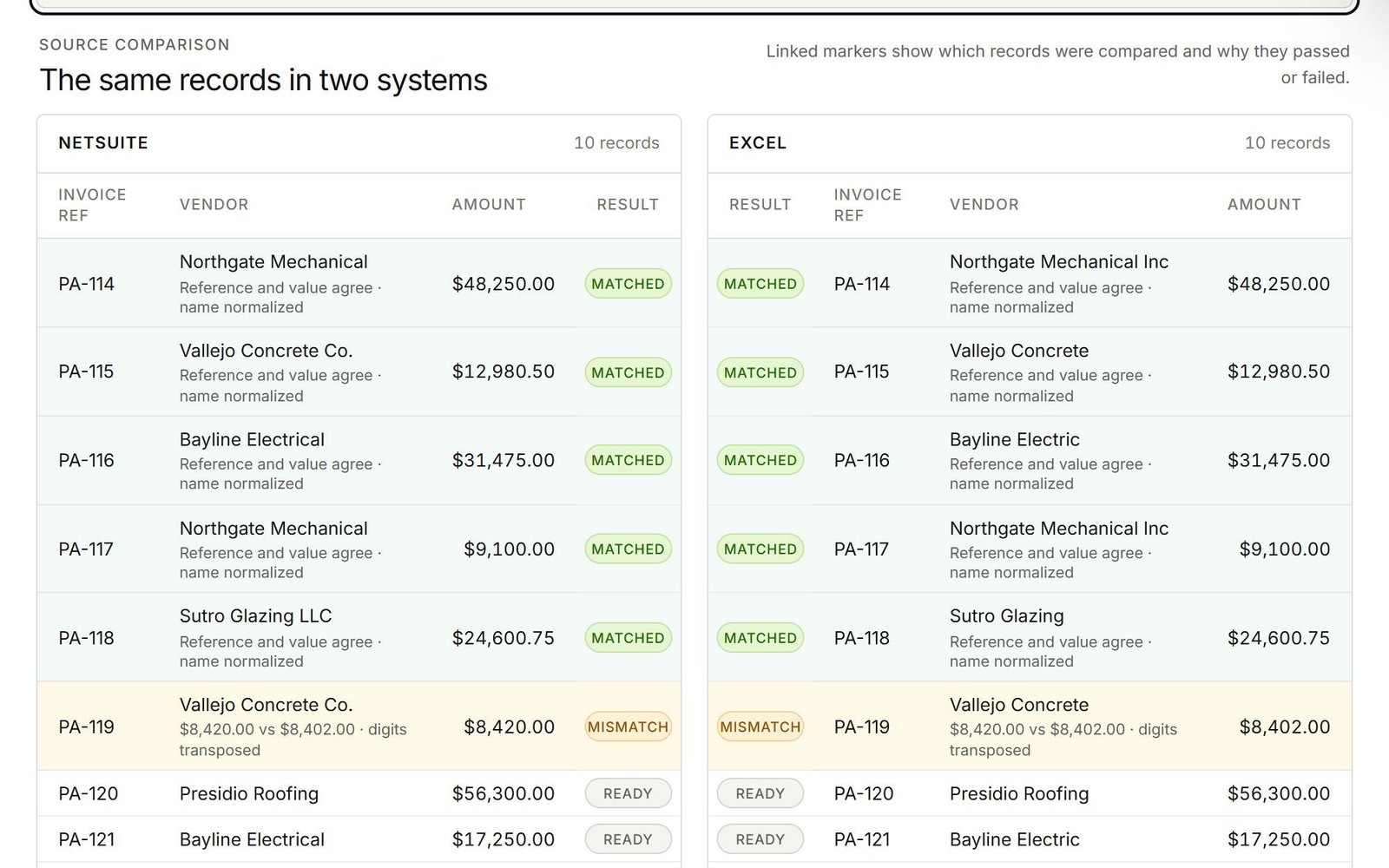Click Excel VENDOR column header
Image resolution: width=1389 pixels, height=868 pixels.
984,205
